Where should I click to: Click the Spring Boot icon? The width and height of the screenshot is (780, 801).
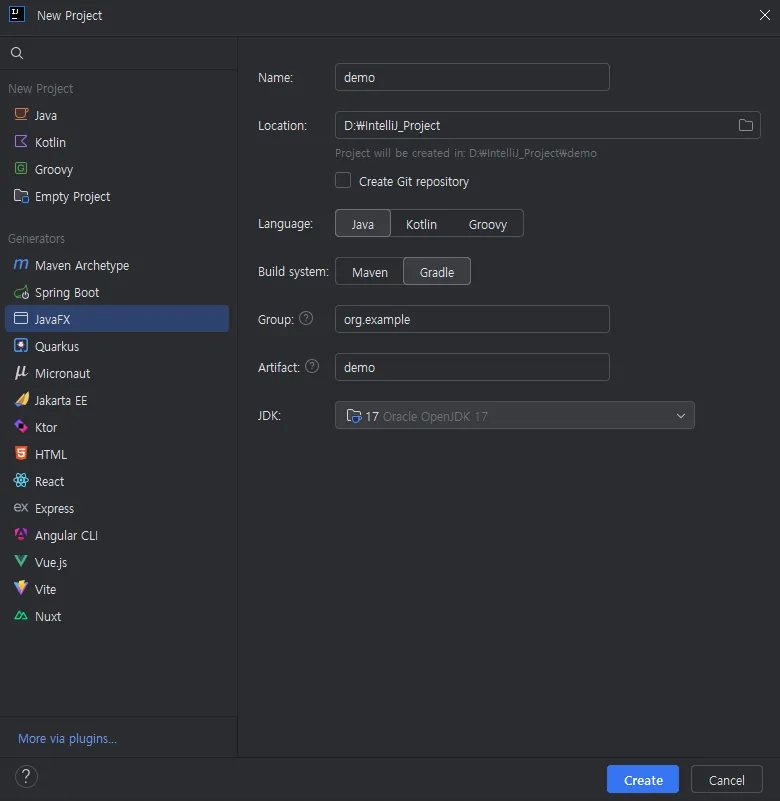tap(21, 292)
